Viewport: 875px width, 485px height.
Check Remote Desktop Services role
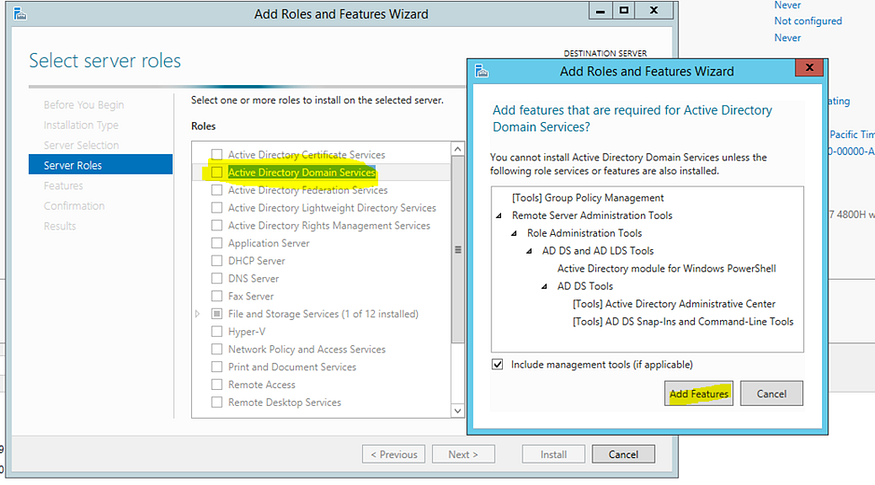217,402
